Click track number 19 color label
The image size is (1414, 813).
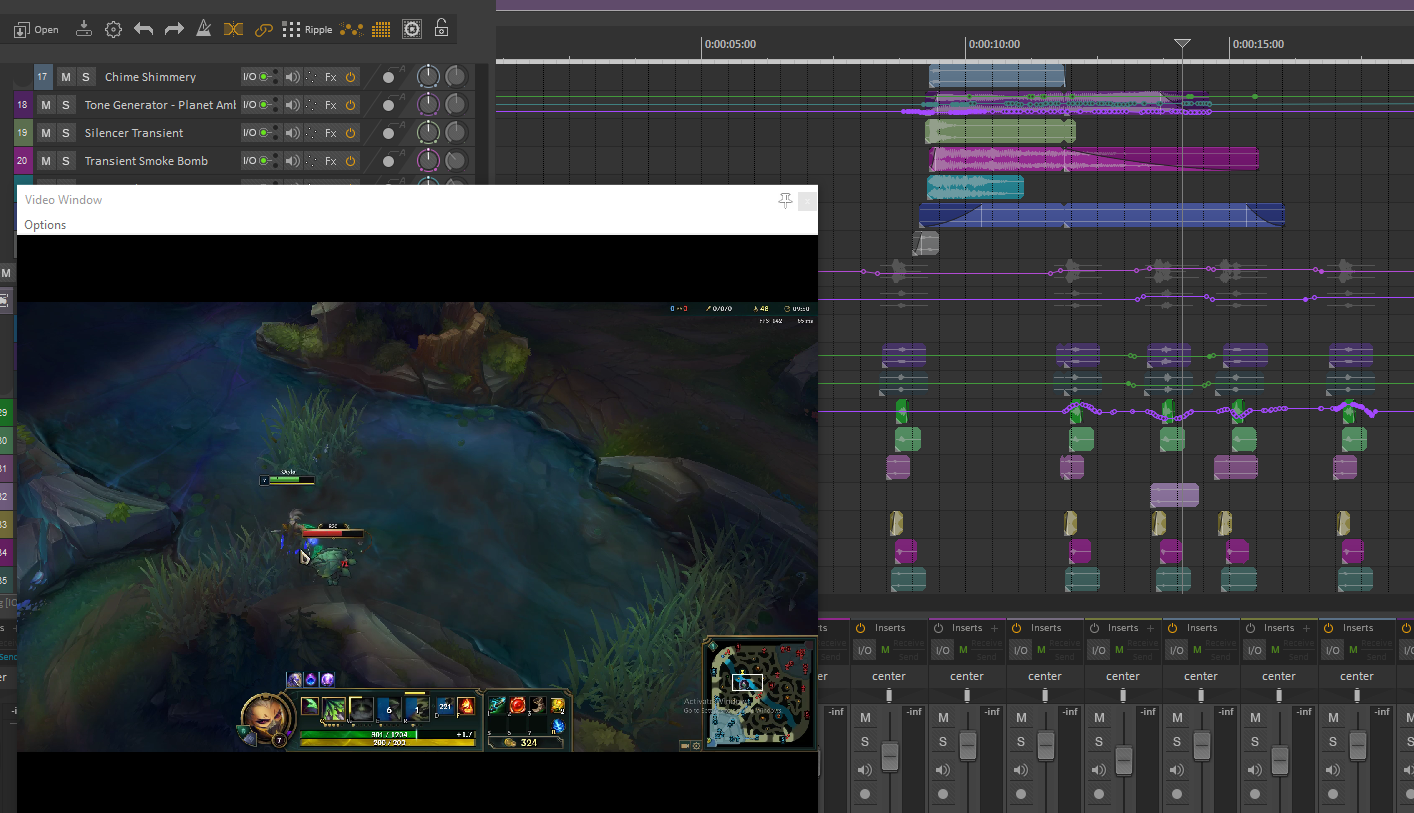[x=23, y=133]
